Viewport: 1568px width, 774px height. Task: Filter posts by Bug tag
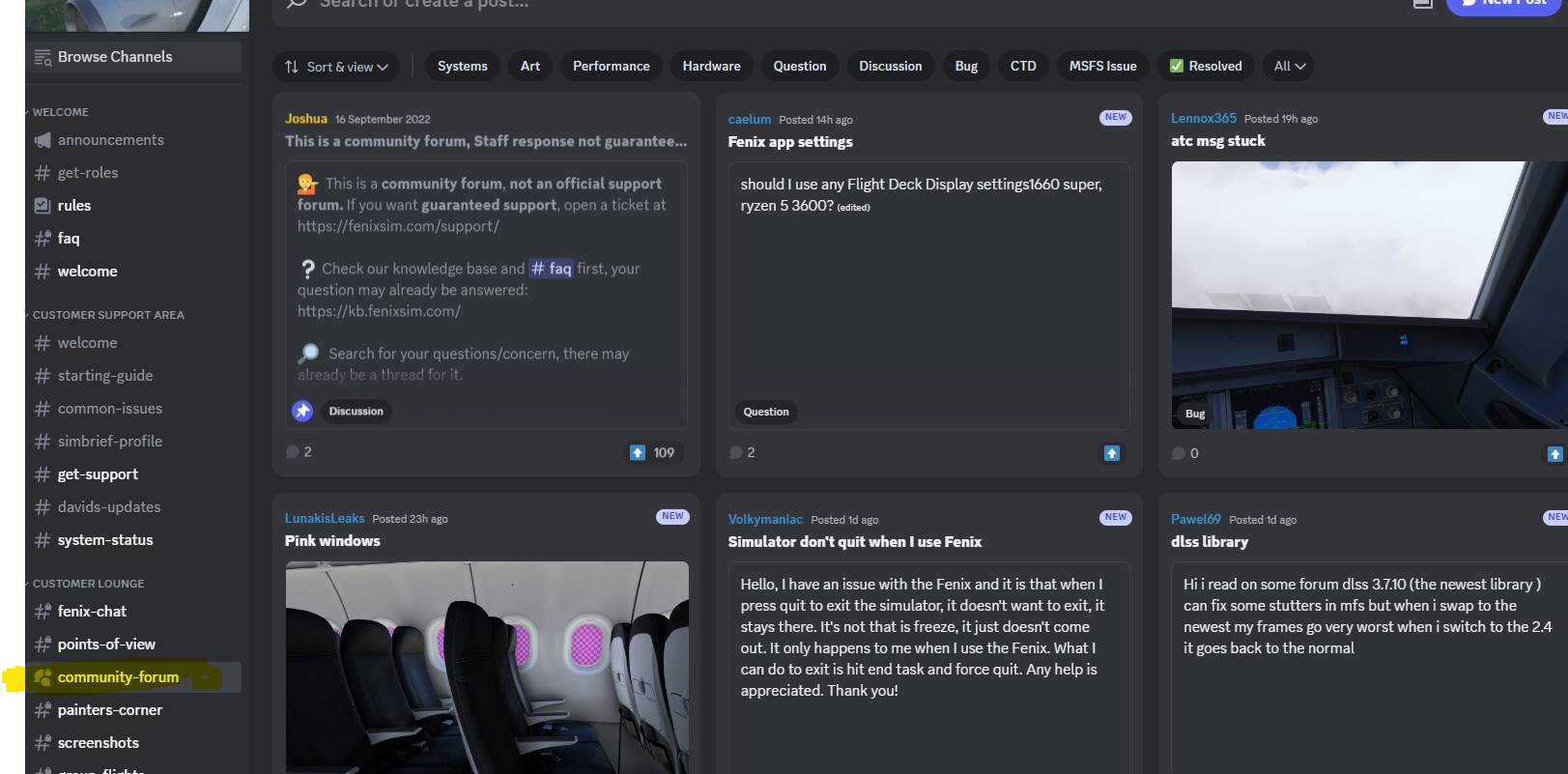[x=966, y=66]
